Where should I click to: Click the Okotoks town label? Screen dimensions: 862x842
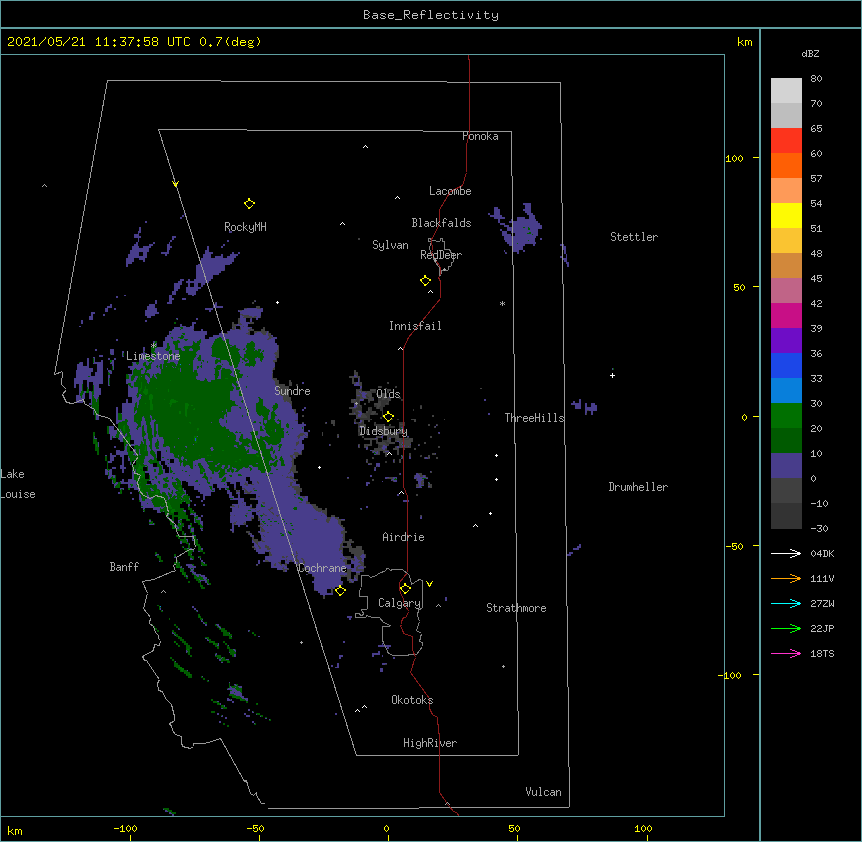point(412,700)
